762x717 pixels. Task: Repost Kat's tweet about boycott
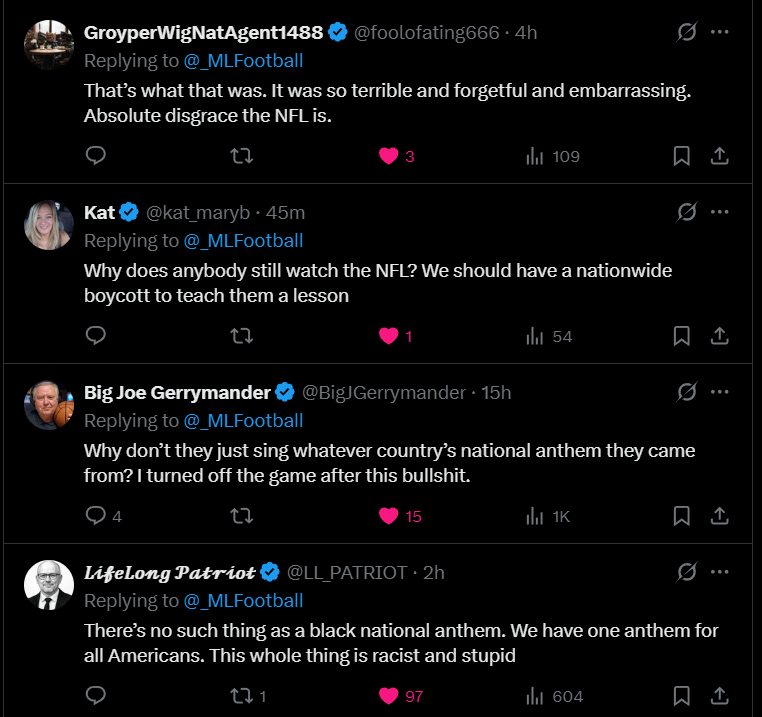241,336
